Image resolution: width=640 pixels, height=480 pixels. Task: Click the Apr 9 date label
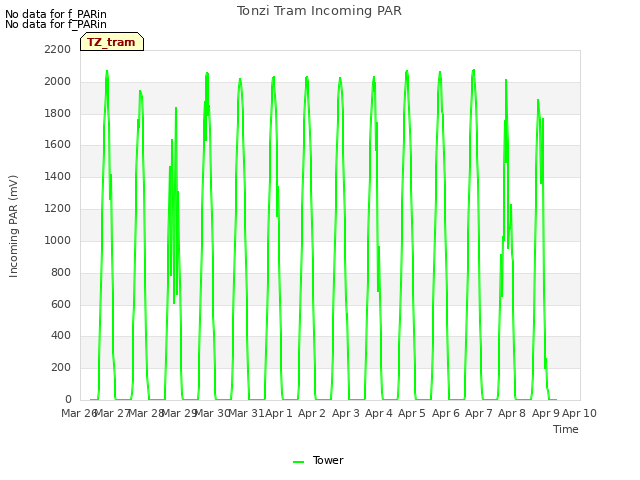coord(546,413)
